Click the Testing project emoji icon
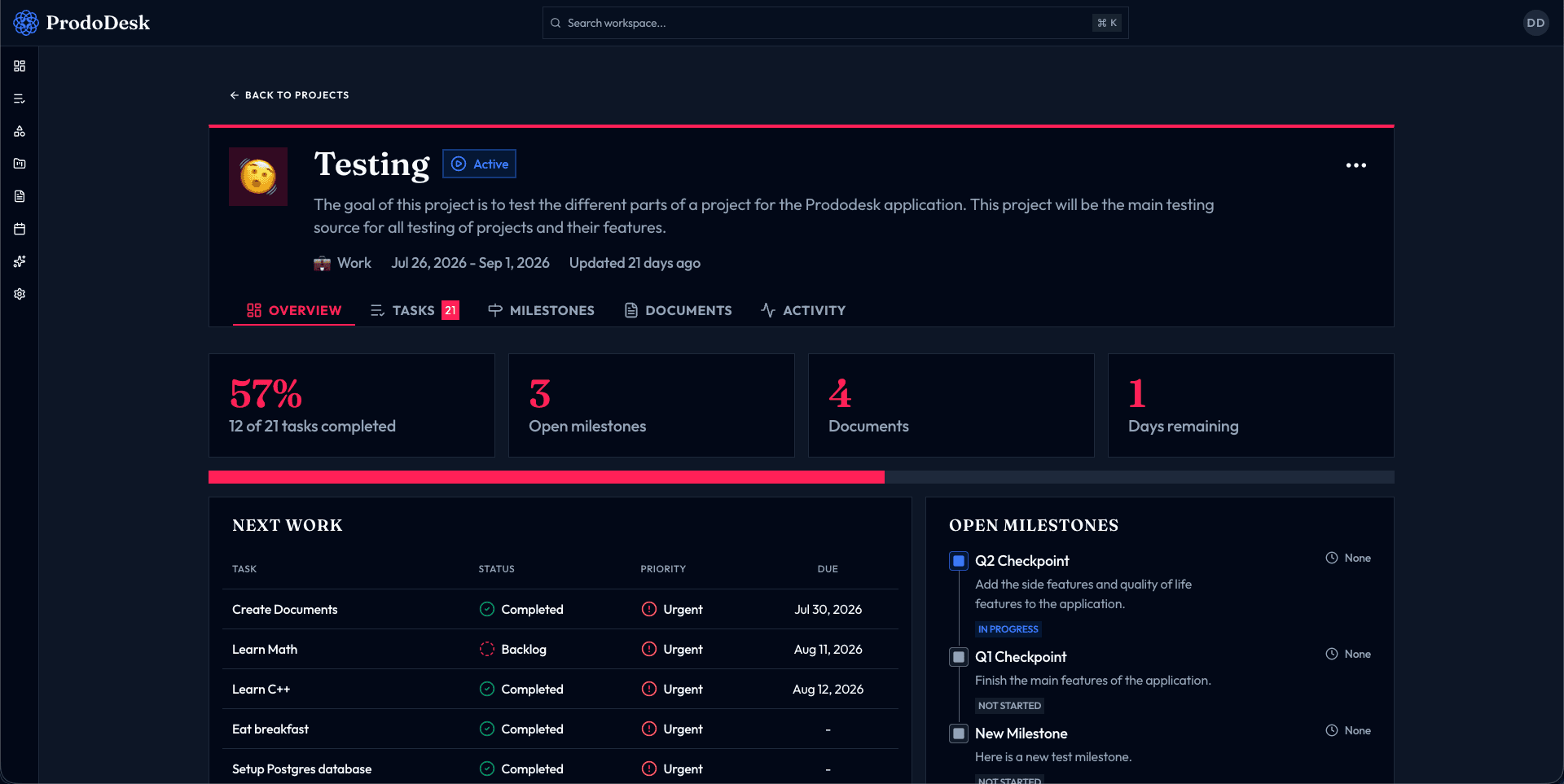1564x784 pixels. [x=258, y=177]
